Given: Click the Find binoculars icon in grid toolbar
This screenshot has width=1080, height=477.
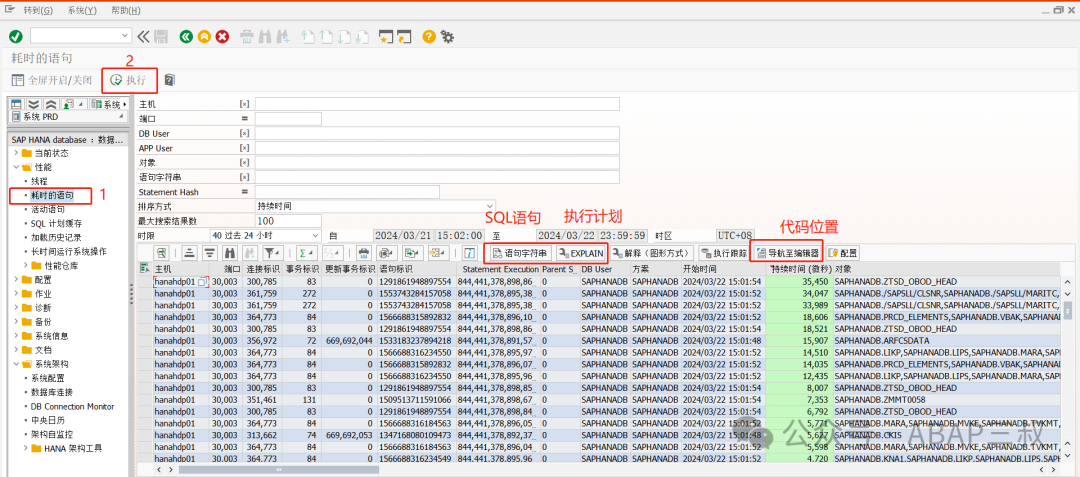Looking at the screenshot, I should (229, 253).
